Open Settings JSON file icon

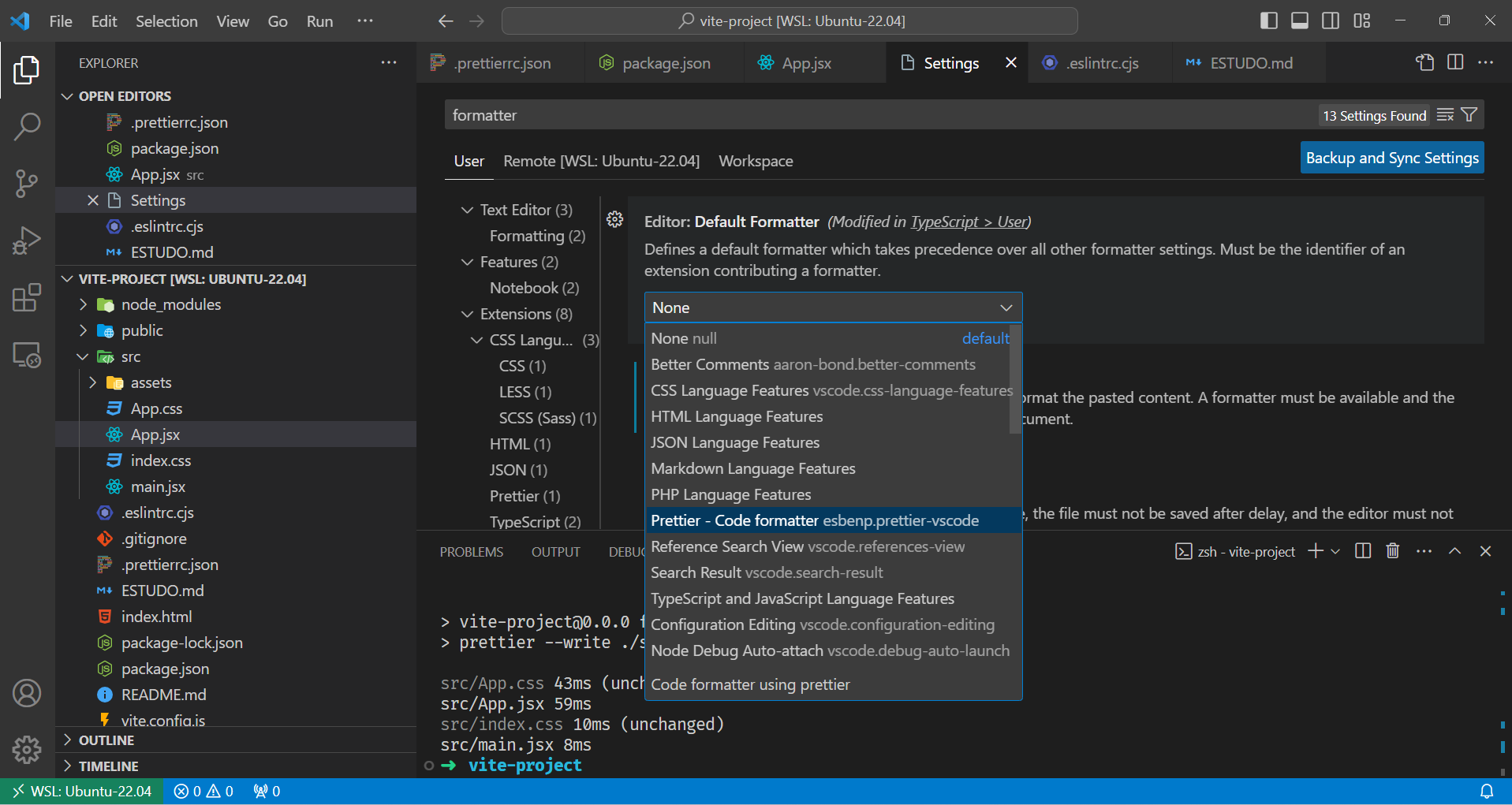point(1424,62)
